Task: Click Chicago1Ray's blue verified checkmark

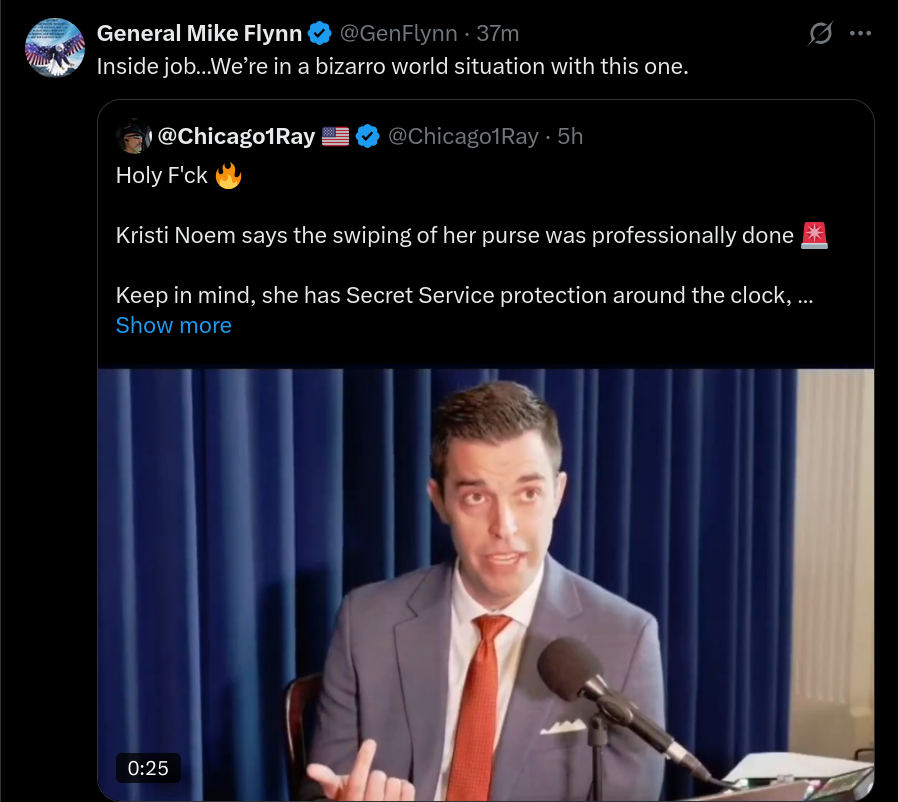Action: pos(368,136)
